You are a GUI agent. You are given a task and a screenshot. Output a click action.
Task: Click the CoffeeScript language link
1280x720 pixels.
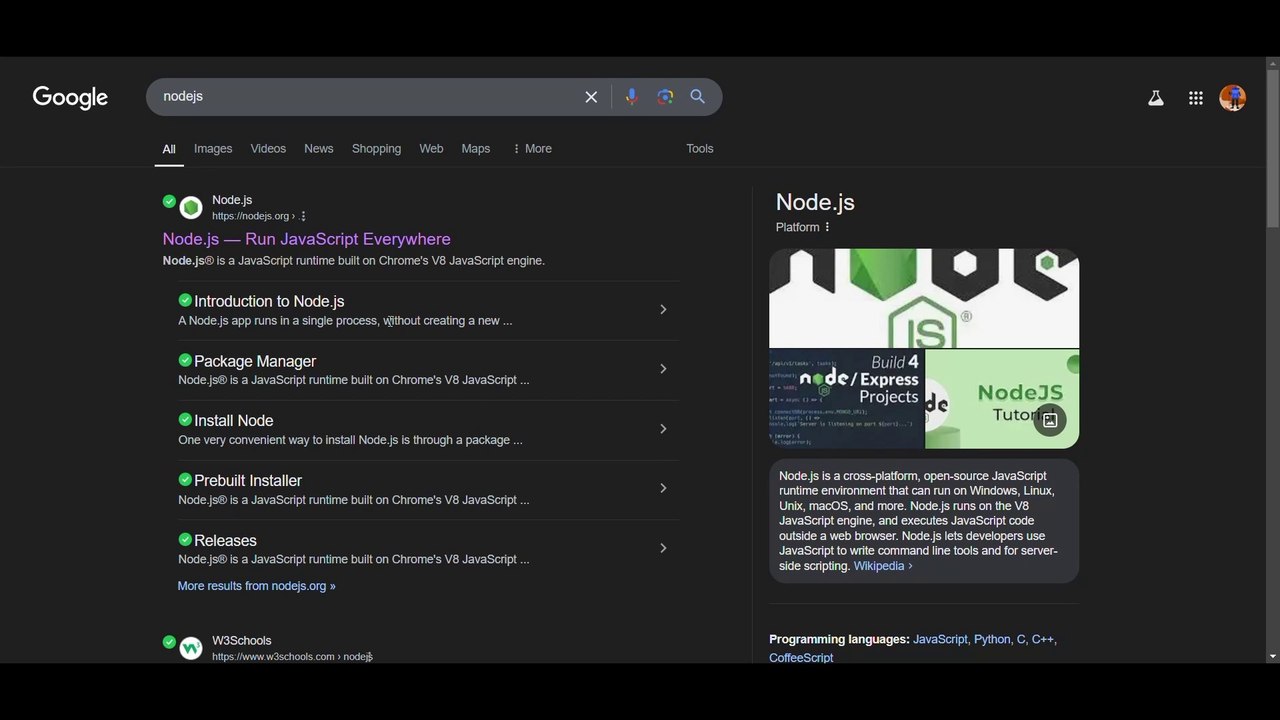tap(801, 658)
